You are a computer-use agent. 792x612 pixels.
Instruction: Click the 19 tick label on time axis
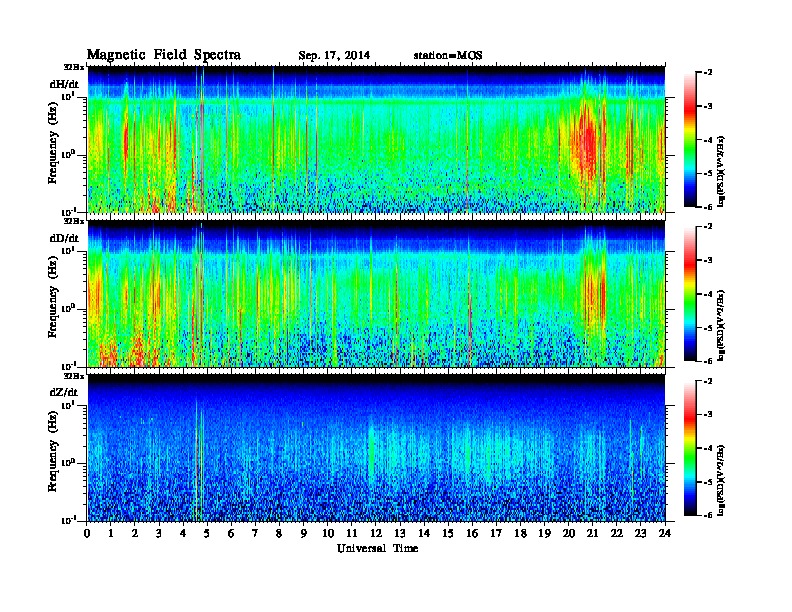tap(544, 533)
